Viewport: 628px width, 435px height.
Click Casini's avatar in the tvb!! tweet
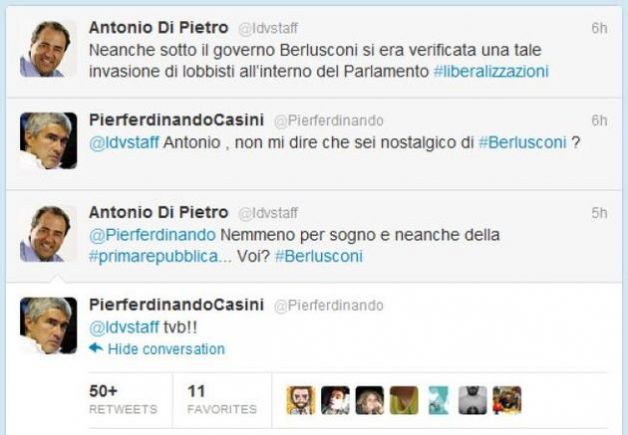[x=48, y=326]
